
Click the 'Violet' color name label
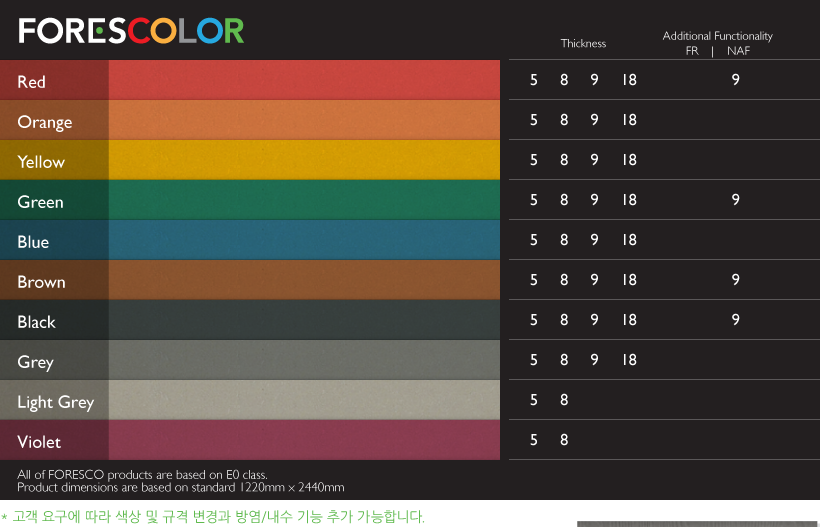pyautogui.click(x=39, y=442)
